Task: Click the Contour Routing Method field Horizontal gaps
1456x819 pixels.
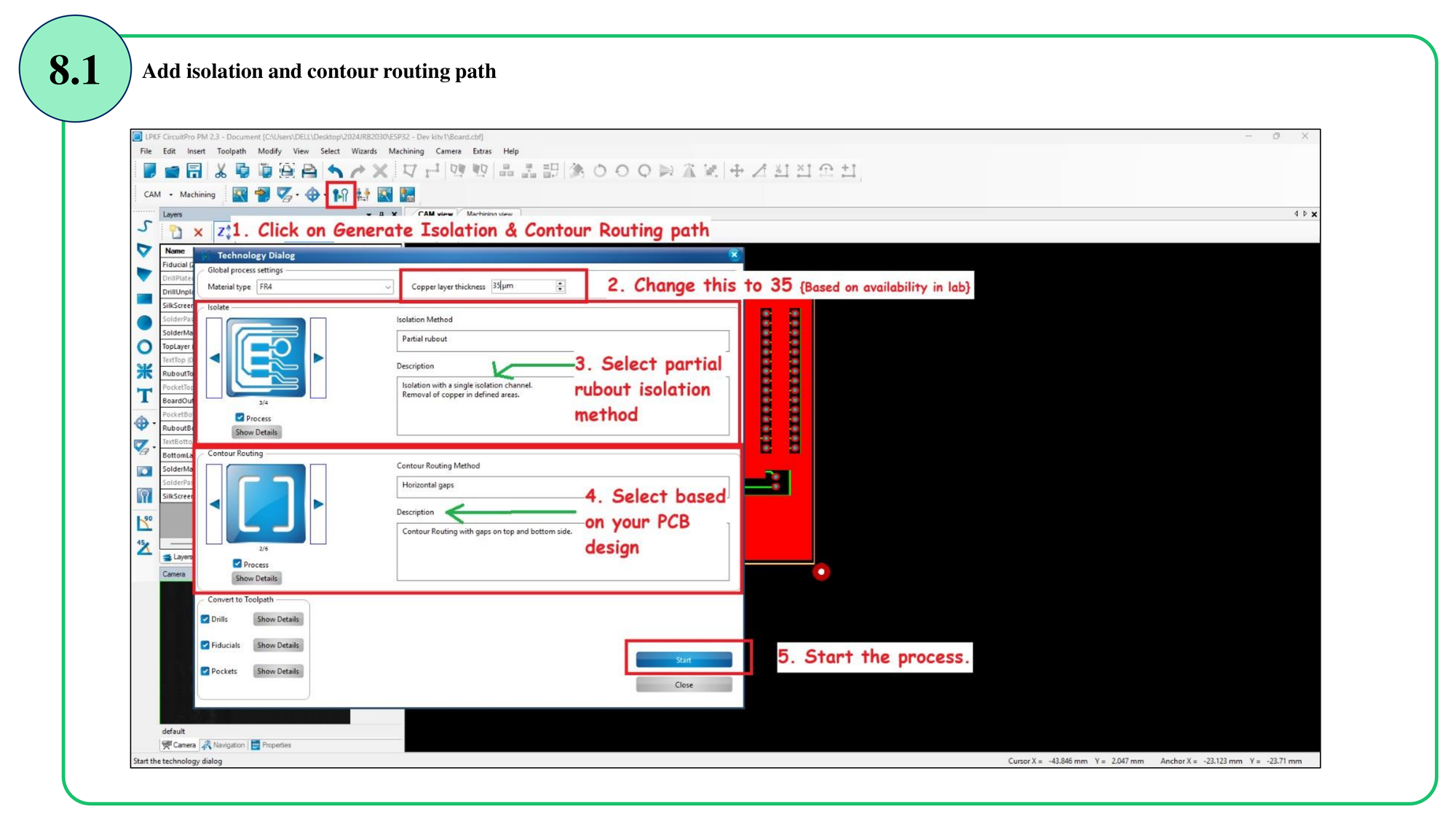Action: click(x=562, y=486)
